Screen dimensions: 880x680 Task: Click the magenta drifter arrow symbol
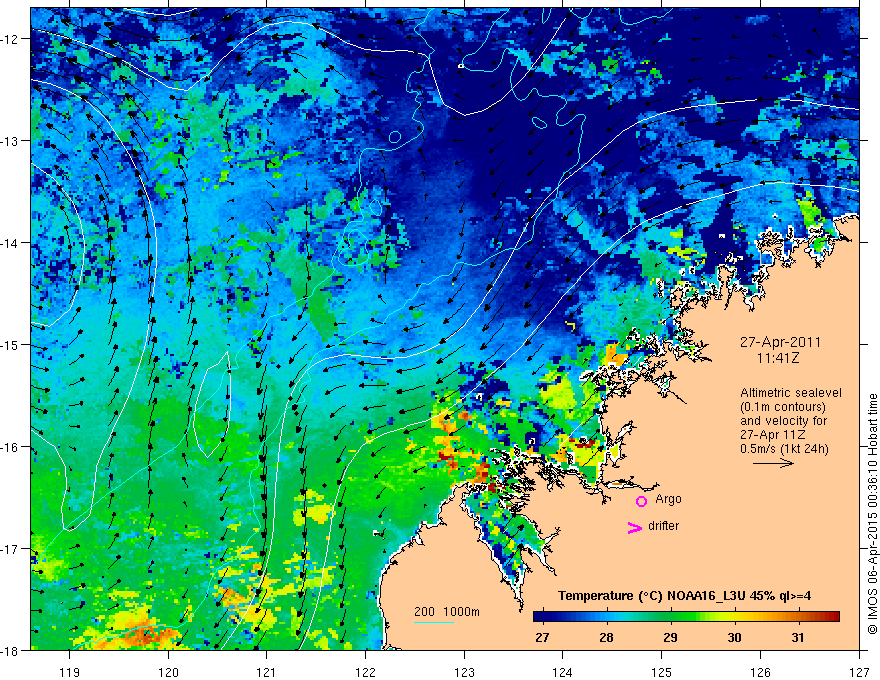tap(634, 527)
